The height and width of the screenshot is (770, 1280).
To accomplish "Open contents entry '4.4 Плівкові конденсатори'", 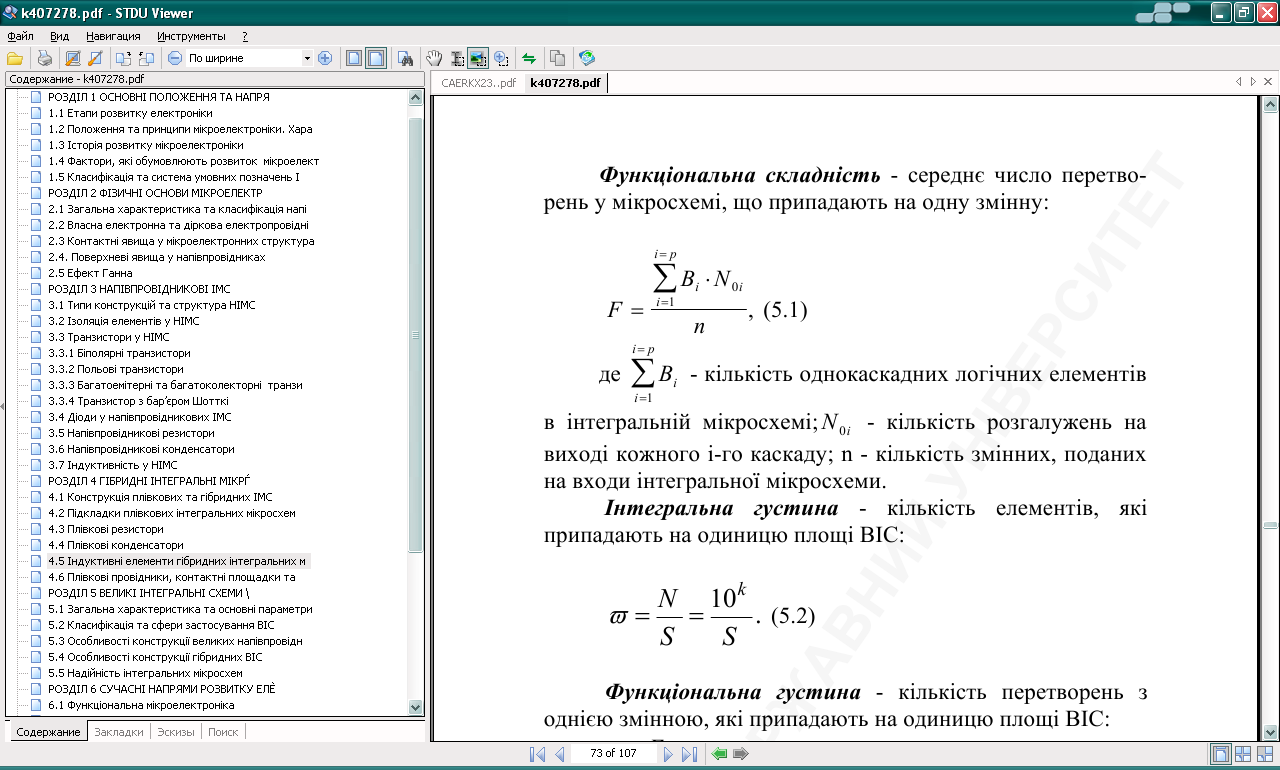I will [x=116, y=545].
